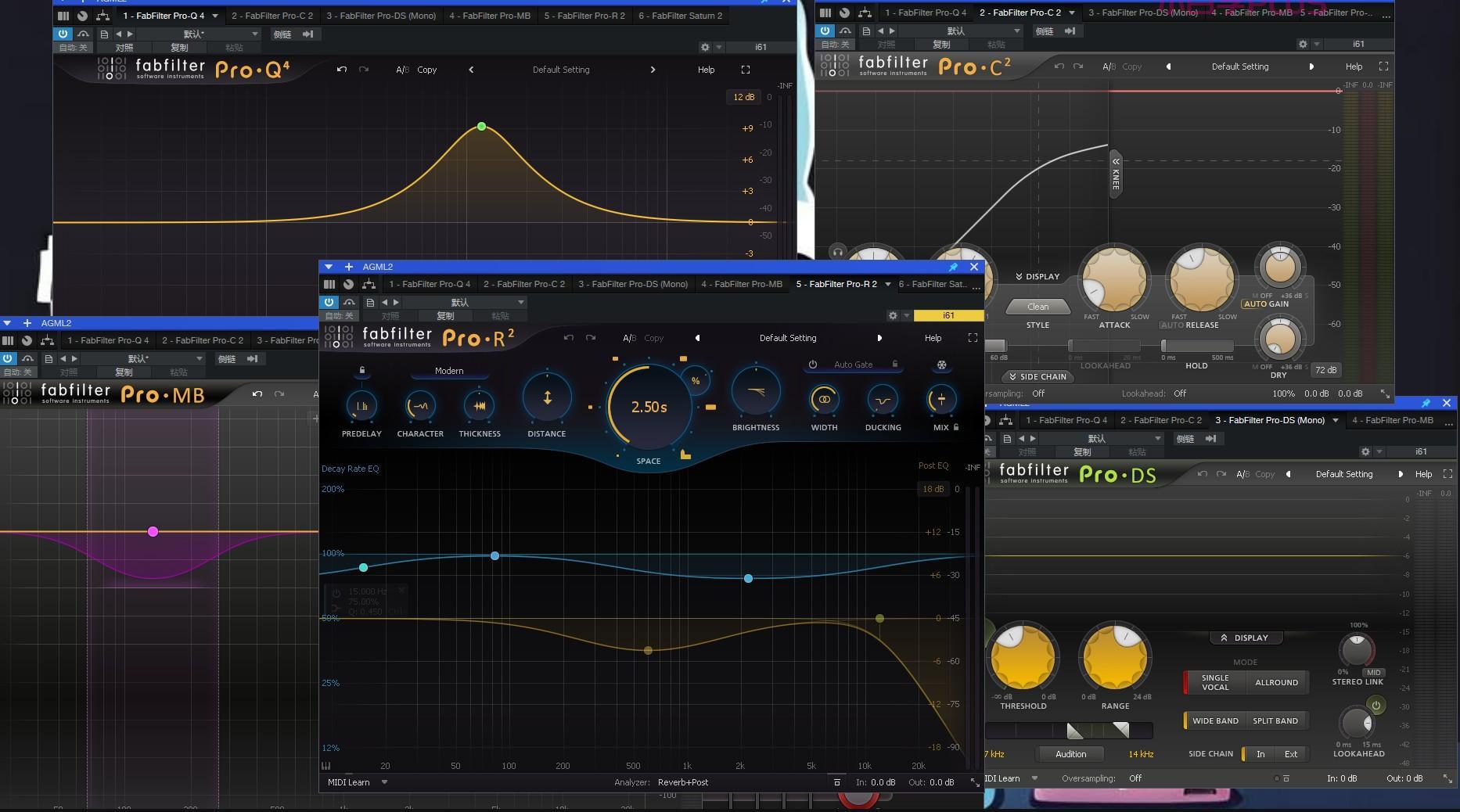Click the freeze snowflake icon in Pro-R 2
Viewport: 1460px width, 812px height.
pyautogui.click(x=941, y=365)
